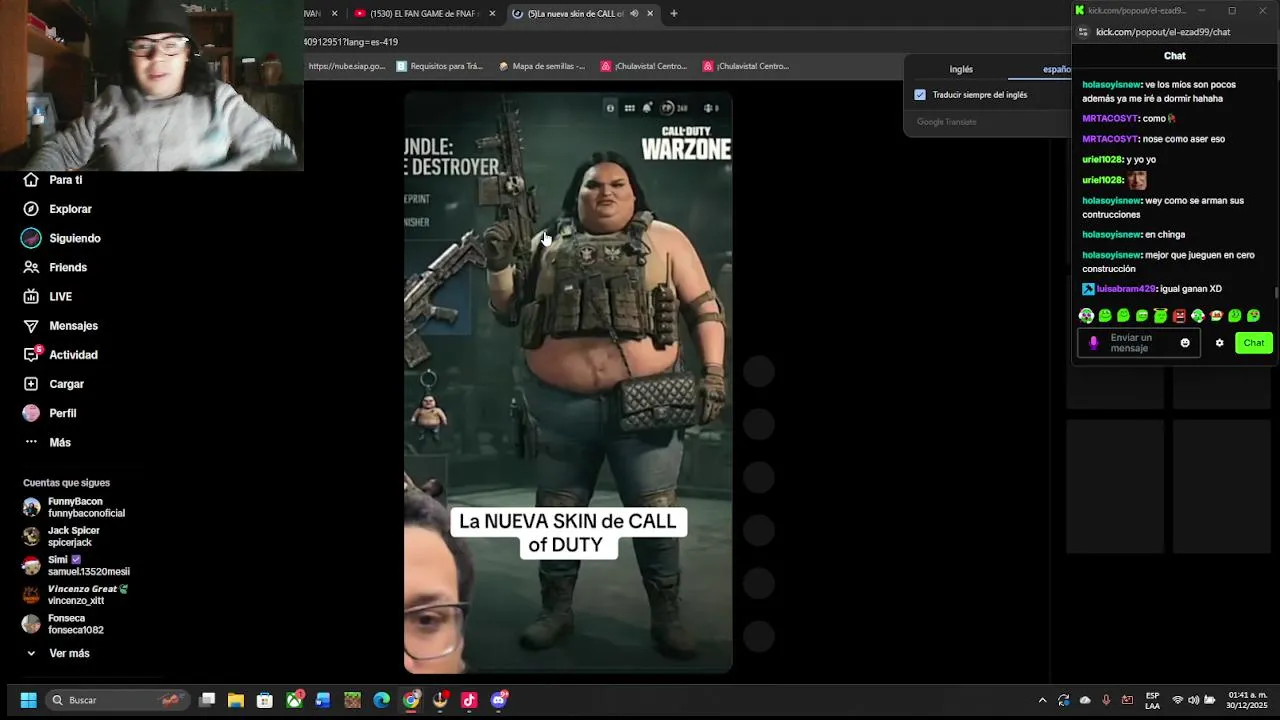The width and height of the screenshot is (1280, 720).
Task: Open Discord from the taskbar
Action: coord(498,700)
